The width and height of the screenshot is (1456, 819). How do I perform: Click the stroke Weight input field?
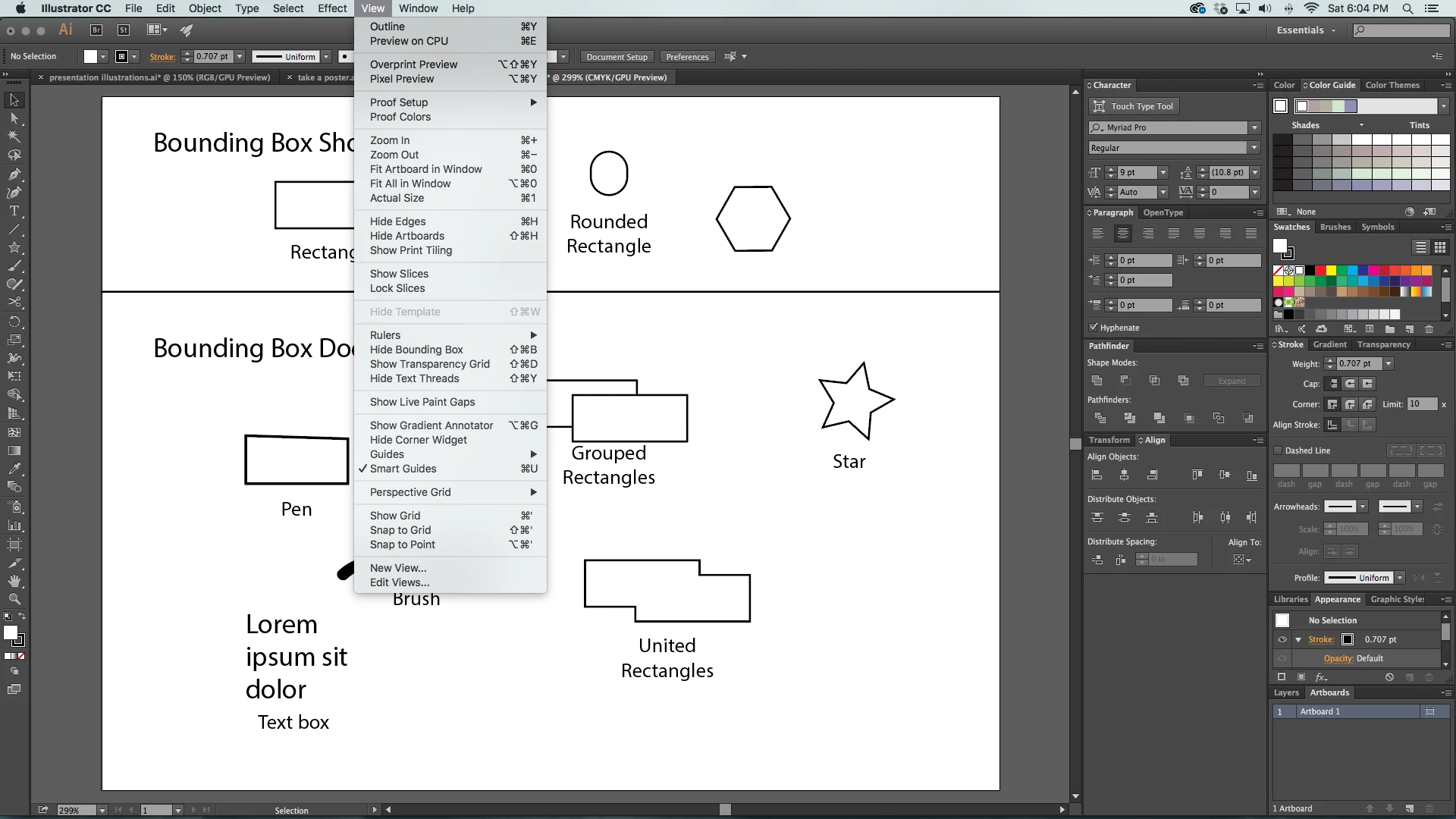[1359, 364]
